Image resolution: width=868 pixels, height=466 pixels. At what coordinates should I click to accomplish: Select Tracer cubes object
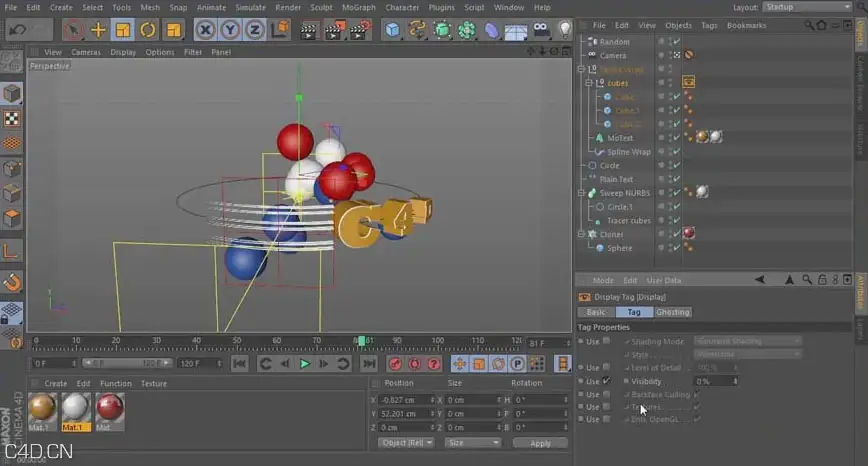[x=629, y=220]
